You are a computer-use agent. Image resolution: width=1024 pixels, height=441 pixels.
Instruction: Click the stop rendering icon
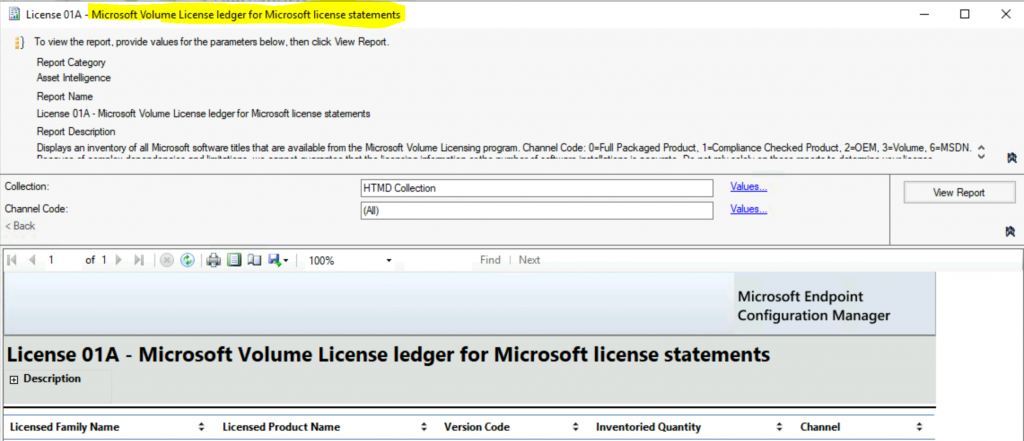167,260
